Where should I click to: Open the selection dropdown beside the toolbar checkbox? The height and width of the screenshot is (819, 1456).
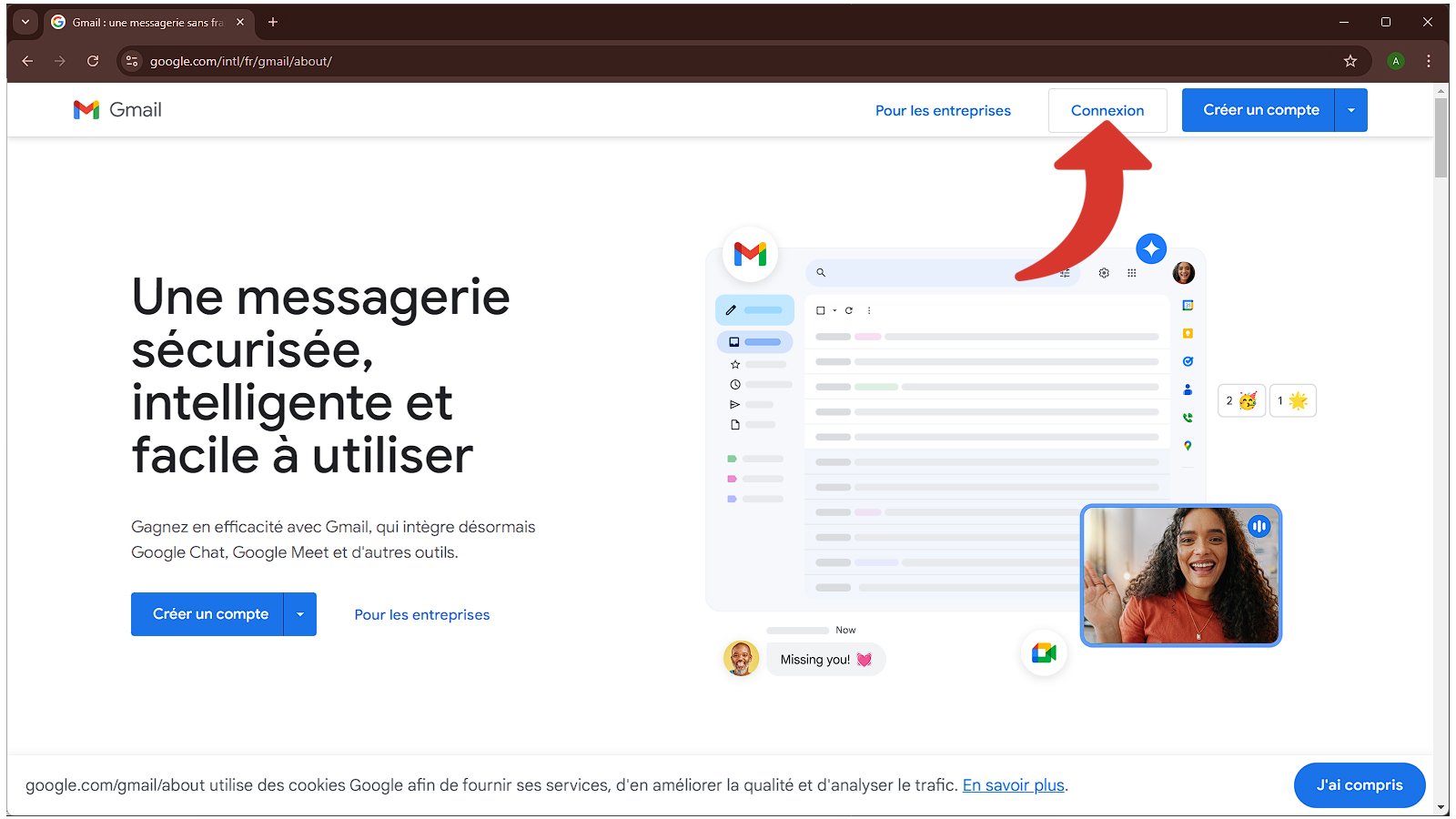click(834, 310)
